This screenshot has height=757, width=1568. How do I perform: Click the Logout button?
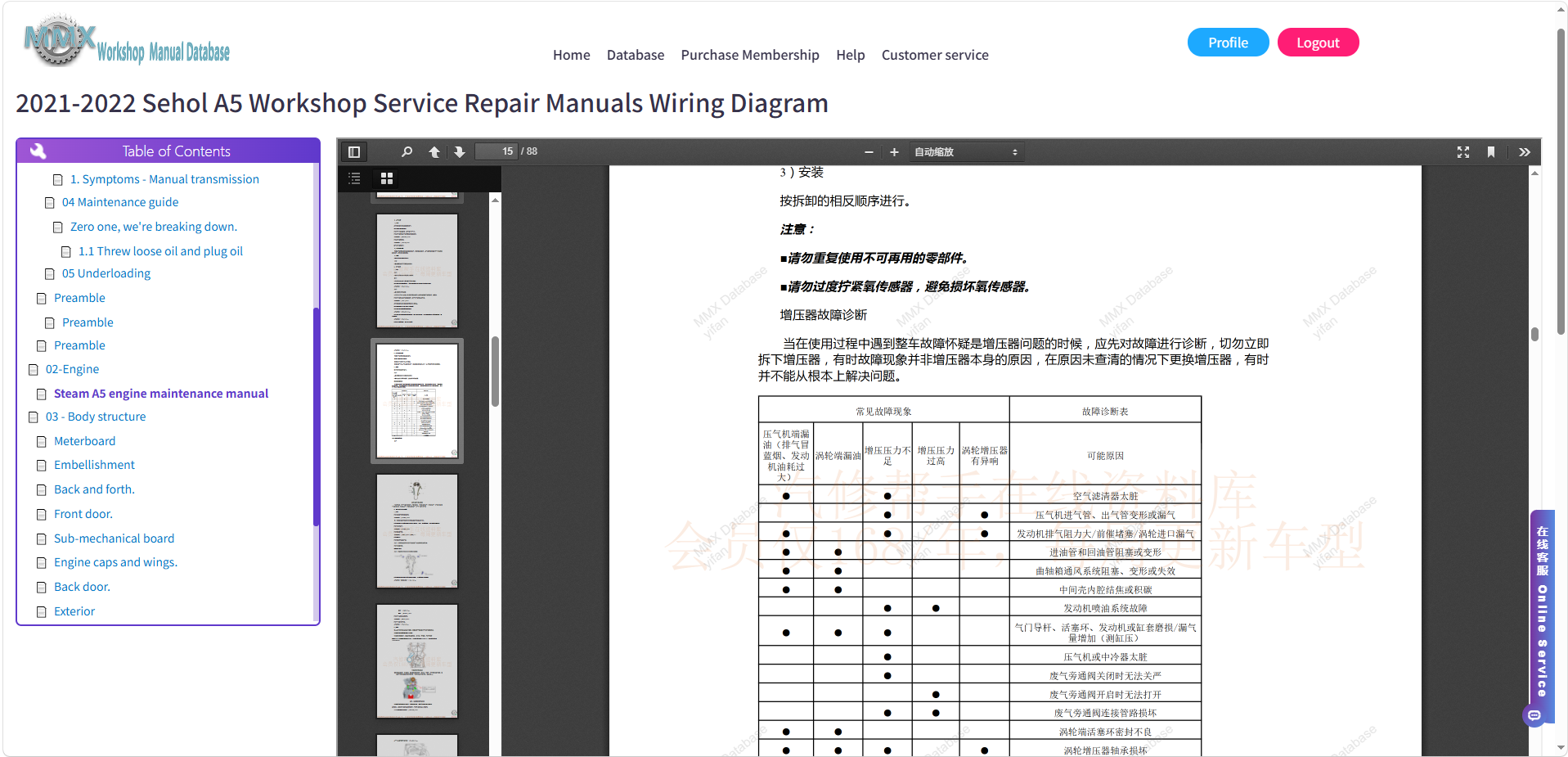[x=1318, y=43]
